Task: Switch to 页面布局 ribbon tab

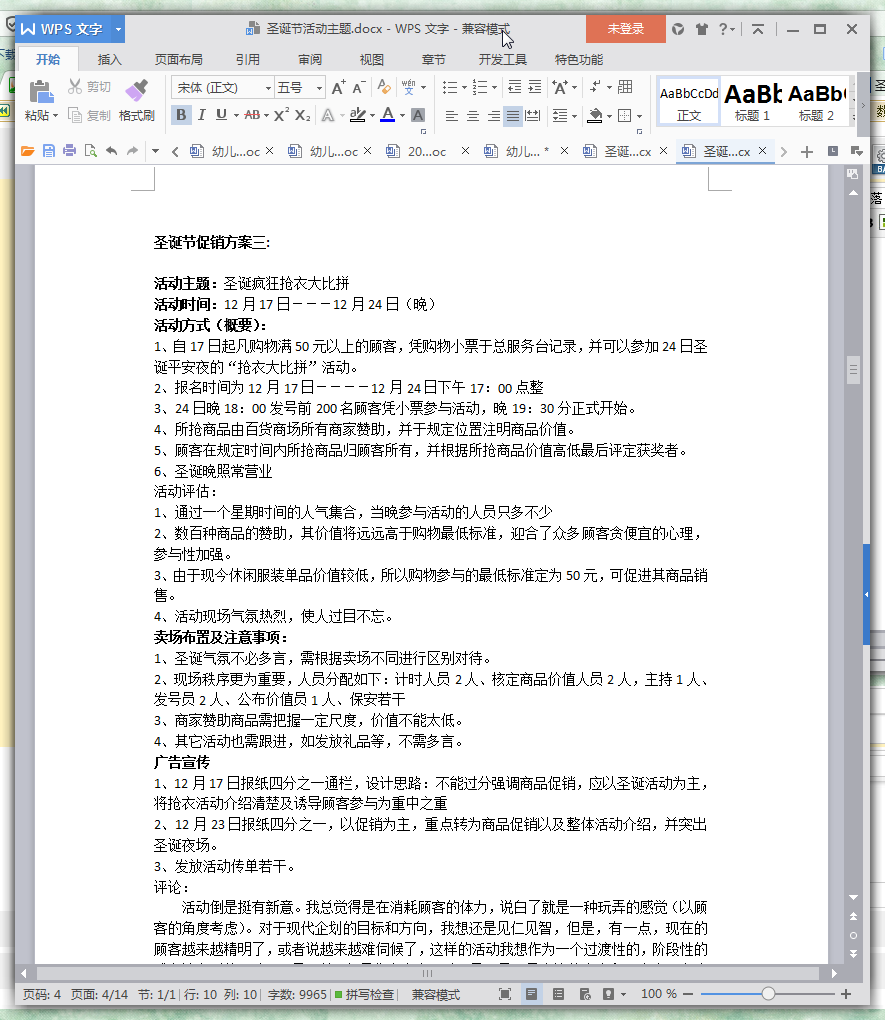Action: pos(178,59)
